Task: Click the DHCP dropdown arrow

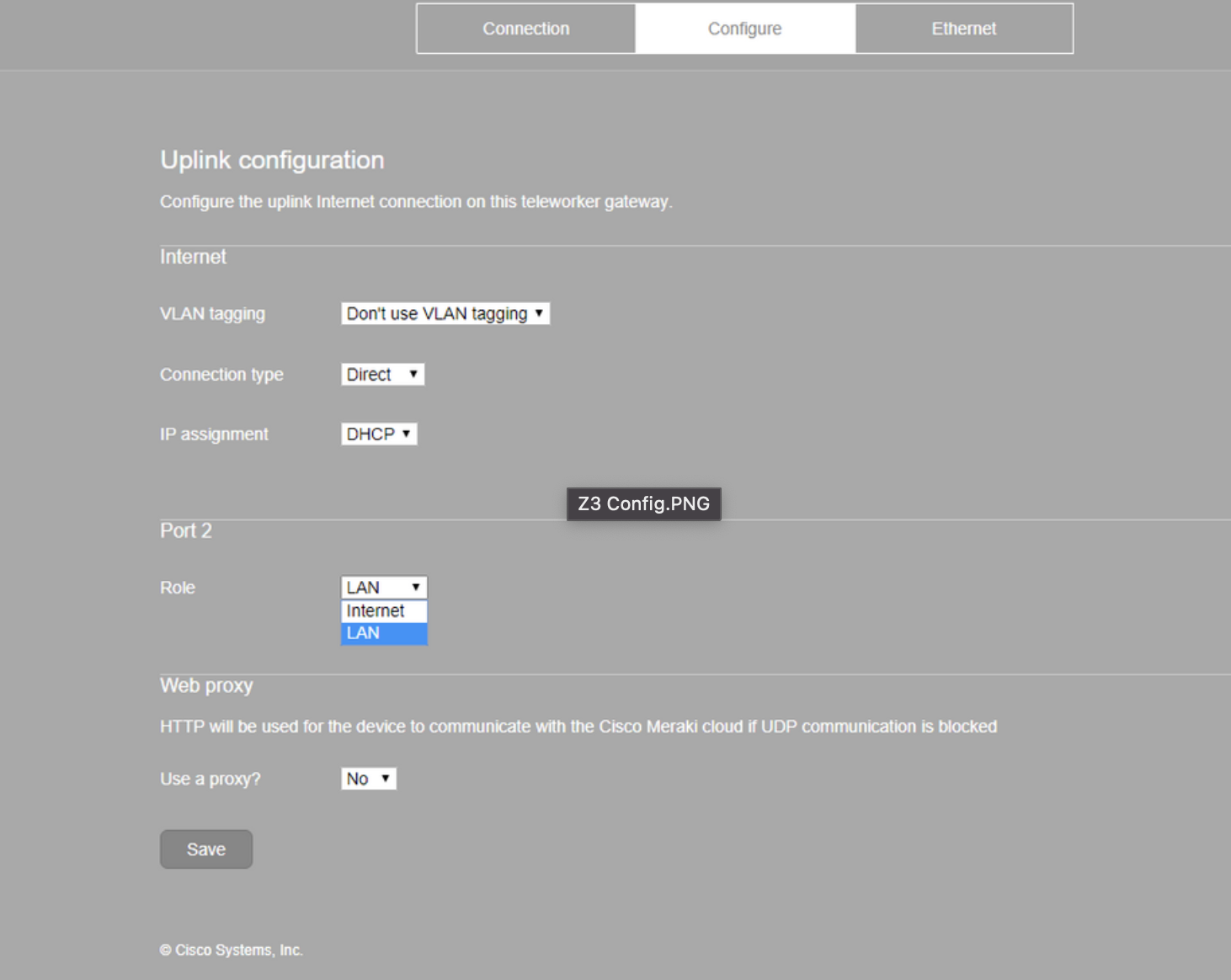Action: 408,433
